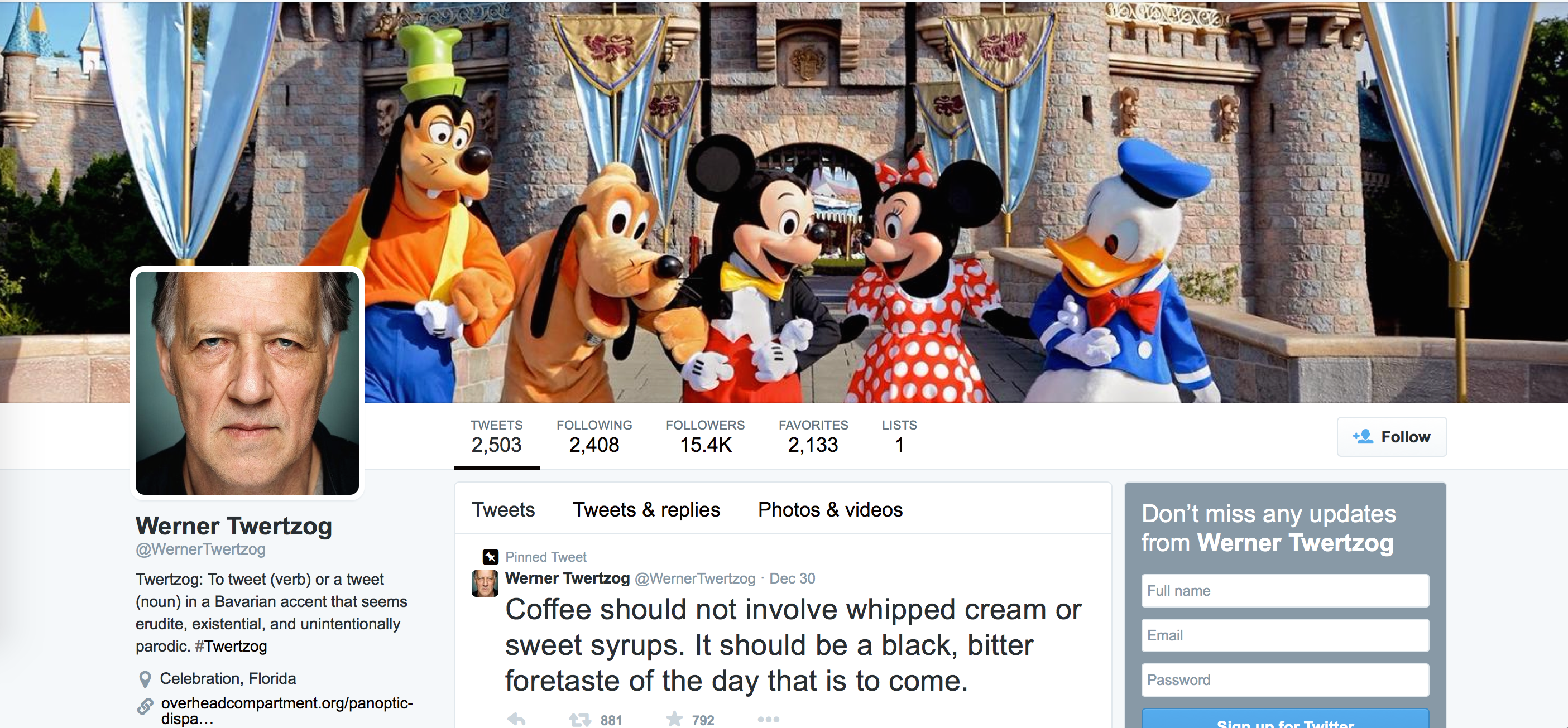Click the small avatar on pinned tweet

[485, 584]
